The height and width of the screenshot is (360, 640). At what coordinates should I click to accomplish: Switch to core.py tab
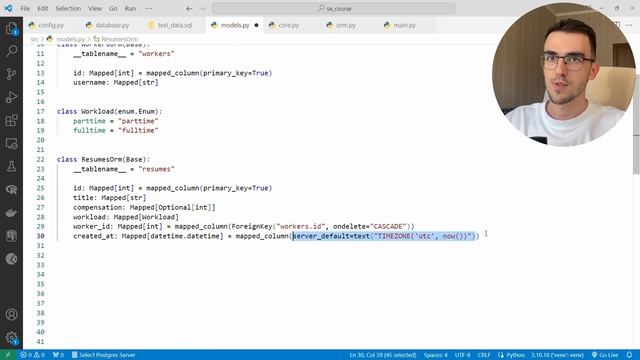click(289, 25)
